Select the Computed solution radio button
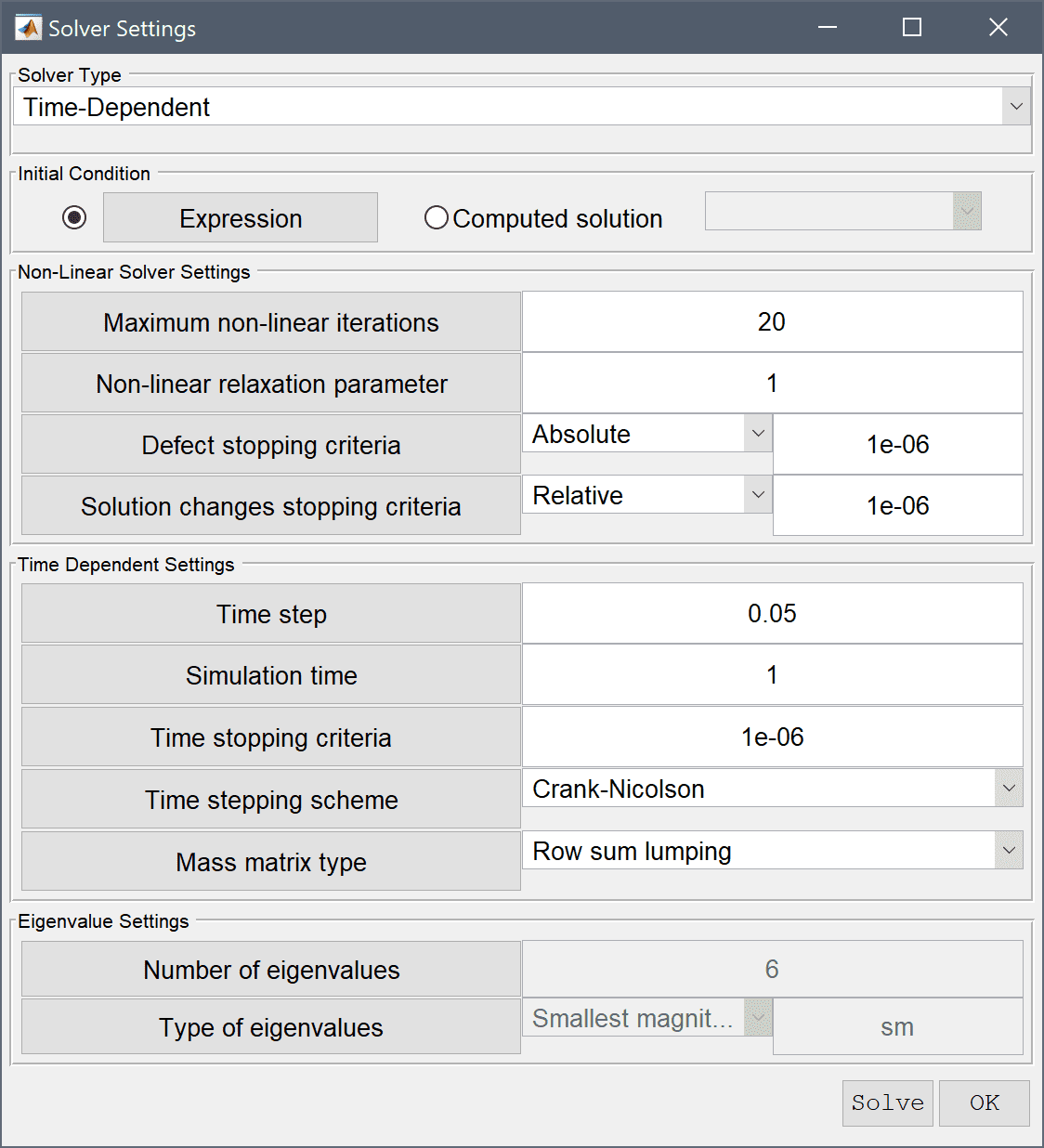Screen dimensions: 1044x1148 point(437,217)
